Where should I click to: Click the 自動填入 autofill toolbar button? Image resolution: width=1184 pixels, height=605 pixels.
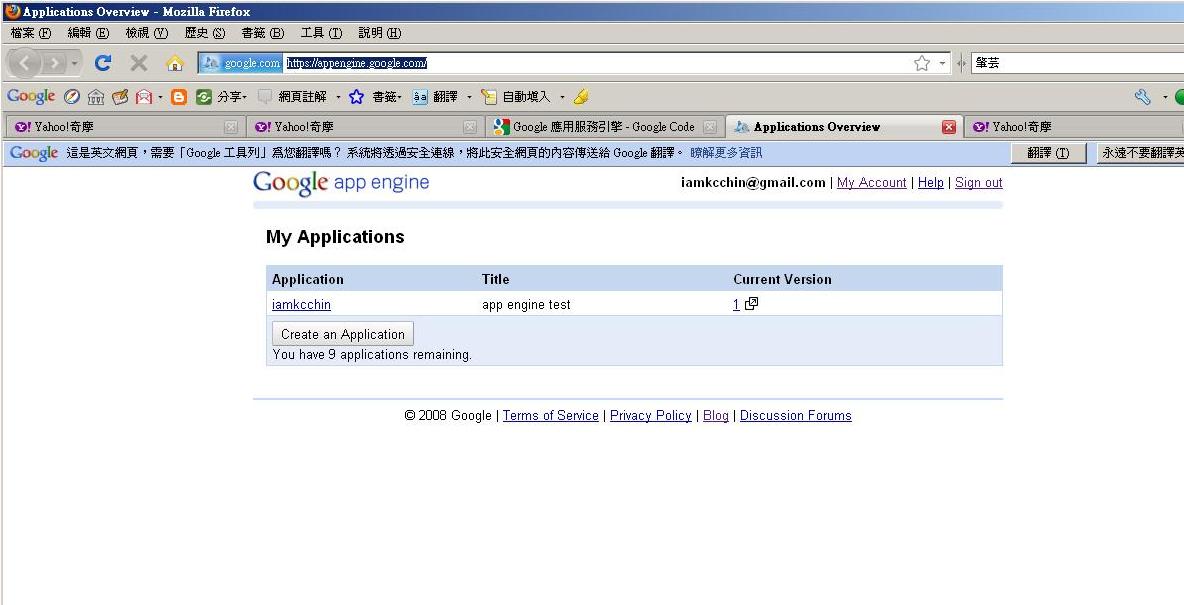click(x=516, y=97)
